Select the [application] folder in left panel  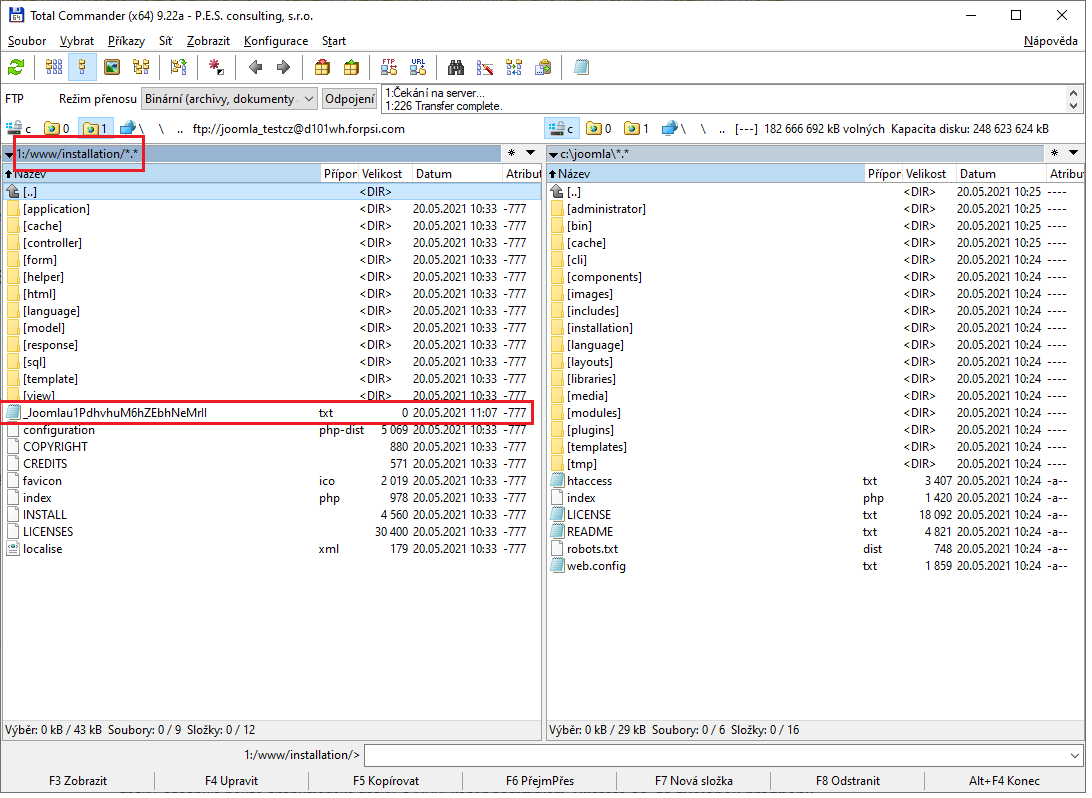click(x=272, y=209)
